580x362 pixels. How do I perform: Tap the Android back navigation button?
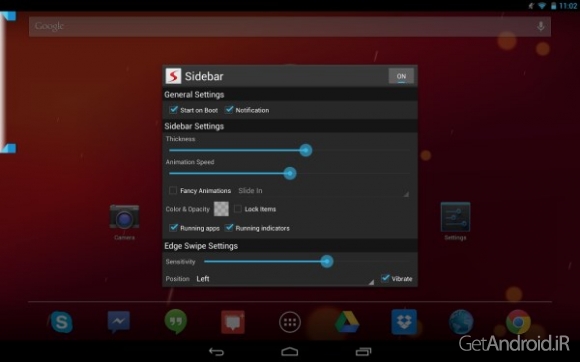coord(216,352)
